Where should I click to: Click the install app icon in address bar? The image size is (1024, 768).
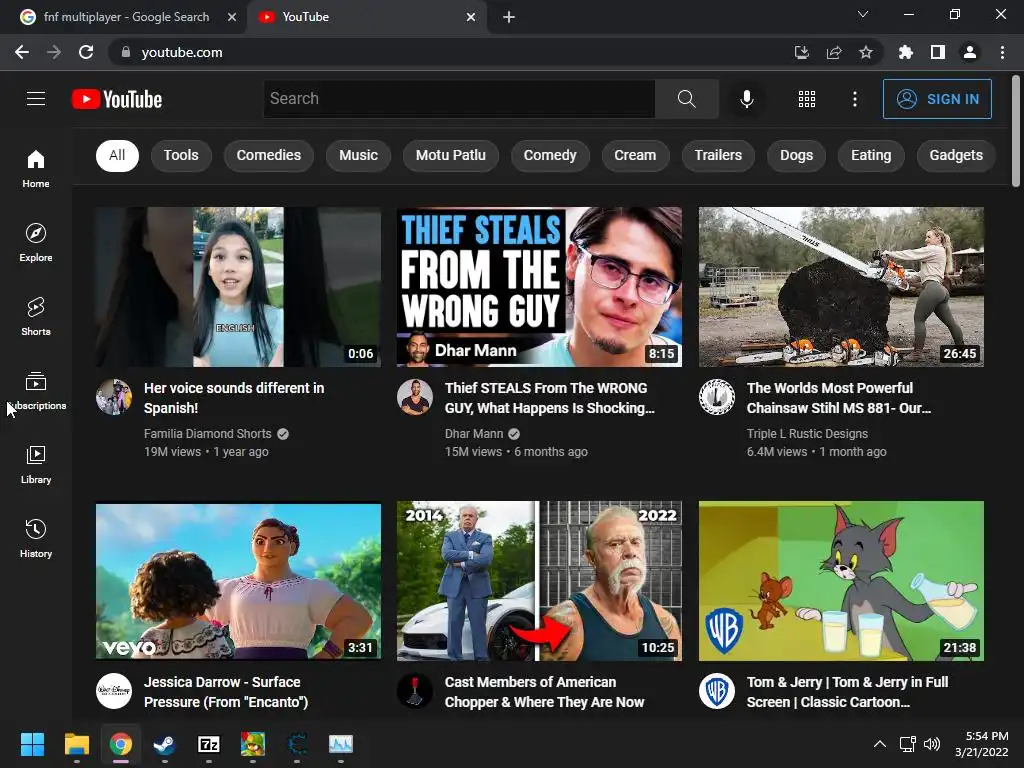click(x=801, y=52)
